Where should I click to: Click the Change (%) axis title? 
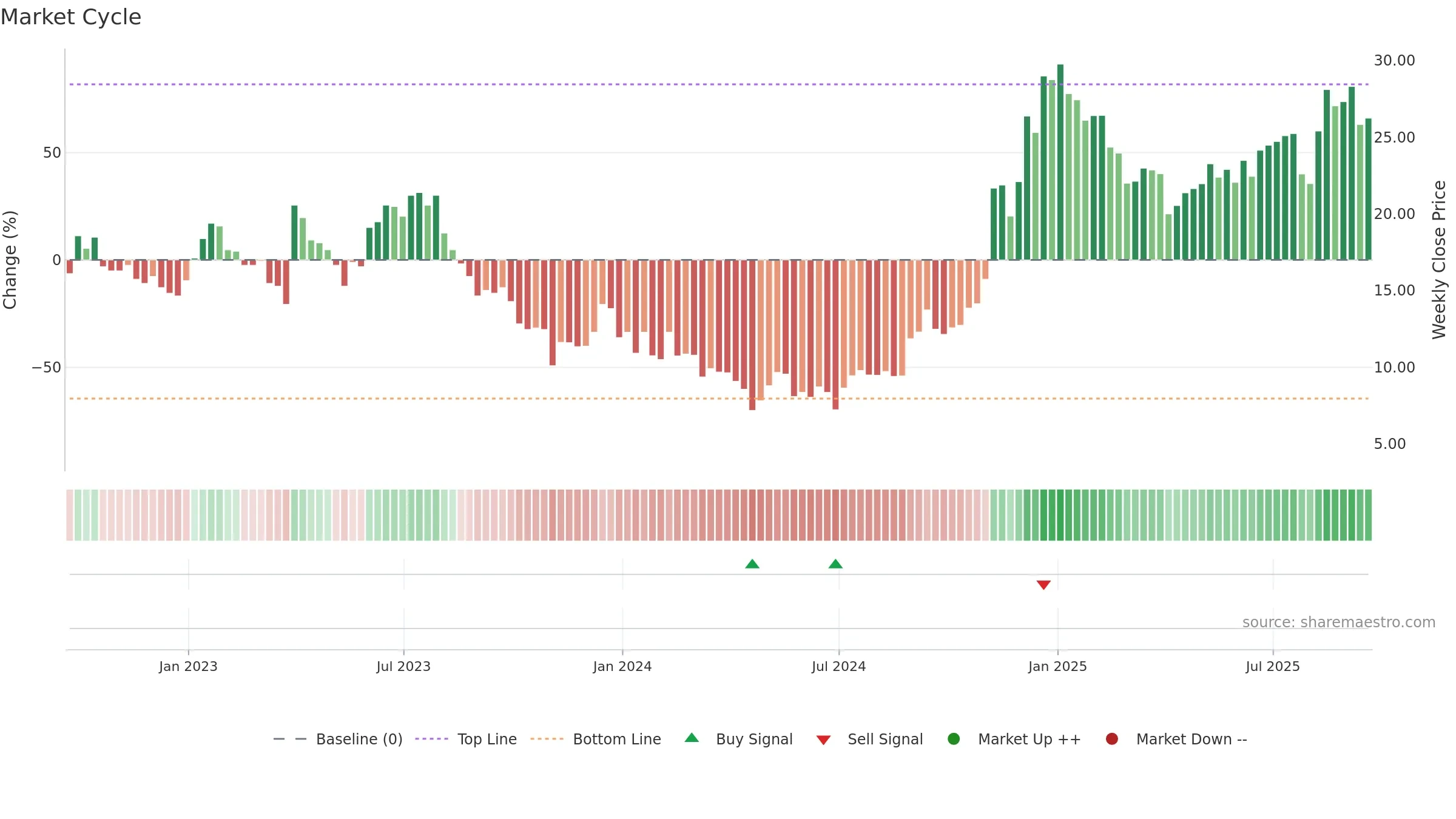point(10,260)
